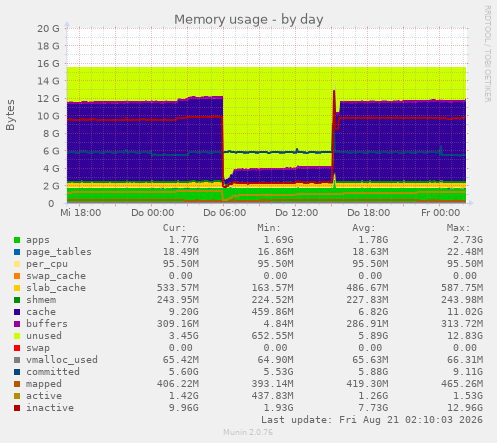Image resolution: width=497 pixels, height=443 pixels.
Task: Click the inactive max value 12.96G
Action: [x=465, y=408]
